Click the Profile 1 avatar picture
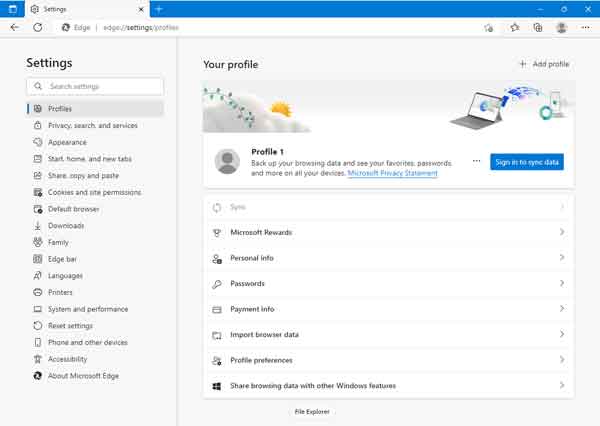Screen dimensions: 600x426 (227, 162)
